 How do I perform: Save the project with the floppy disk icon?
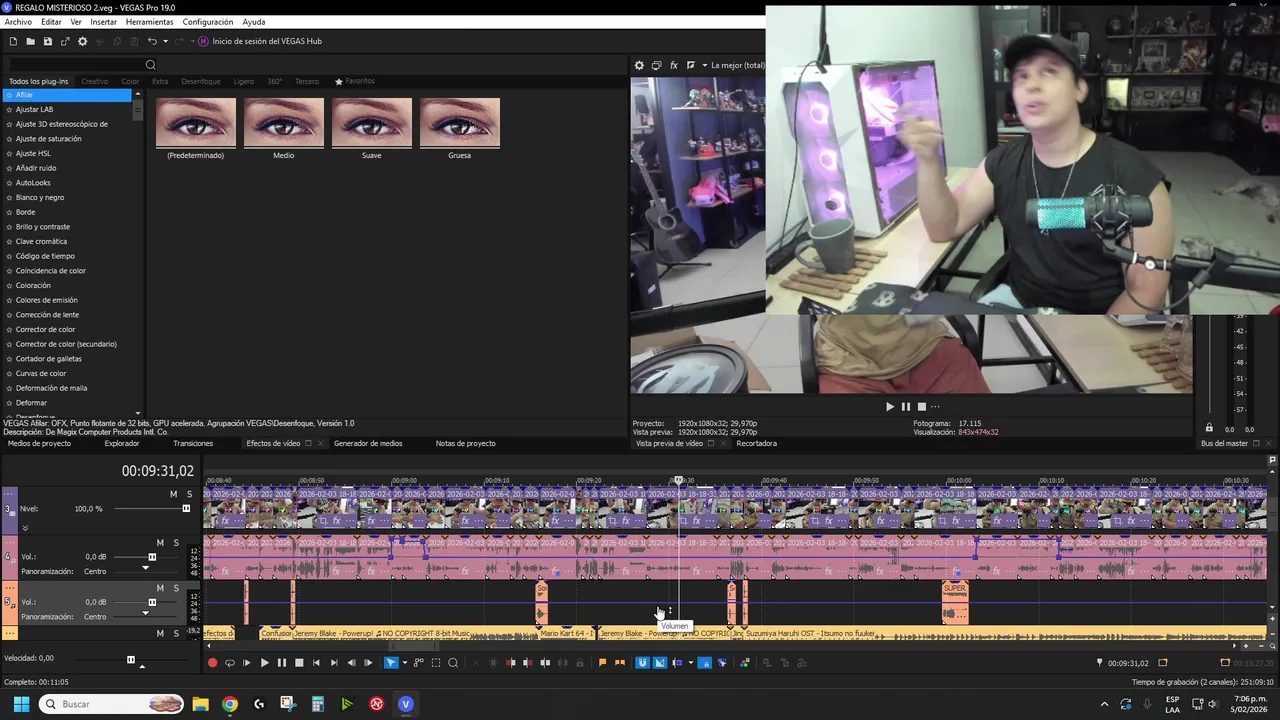[47, 41]
